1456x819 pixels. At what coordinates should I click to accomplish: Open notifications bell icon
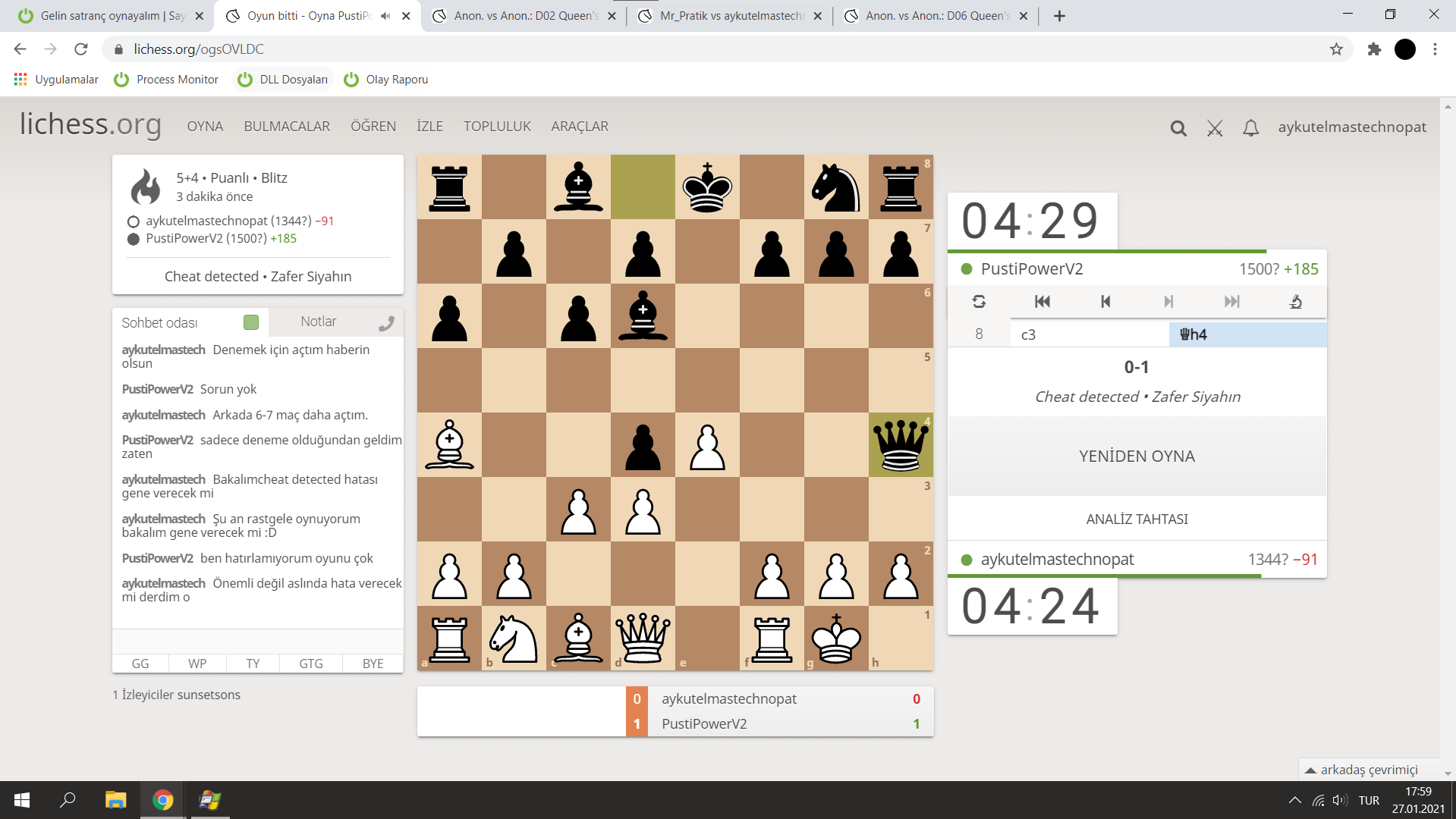coord(1251,128)
